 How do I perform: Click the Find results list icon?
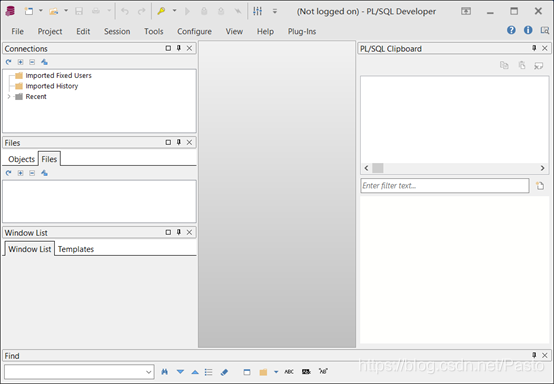208,372
